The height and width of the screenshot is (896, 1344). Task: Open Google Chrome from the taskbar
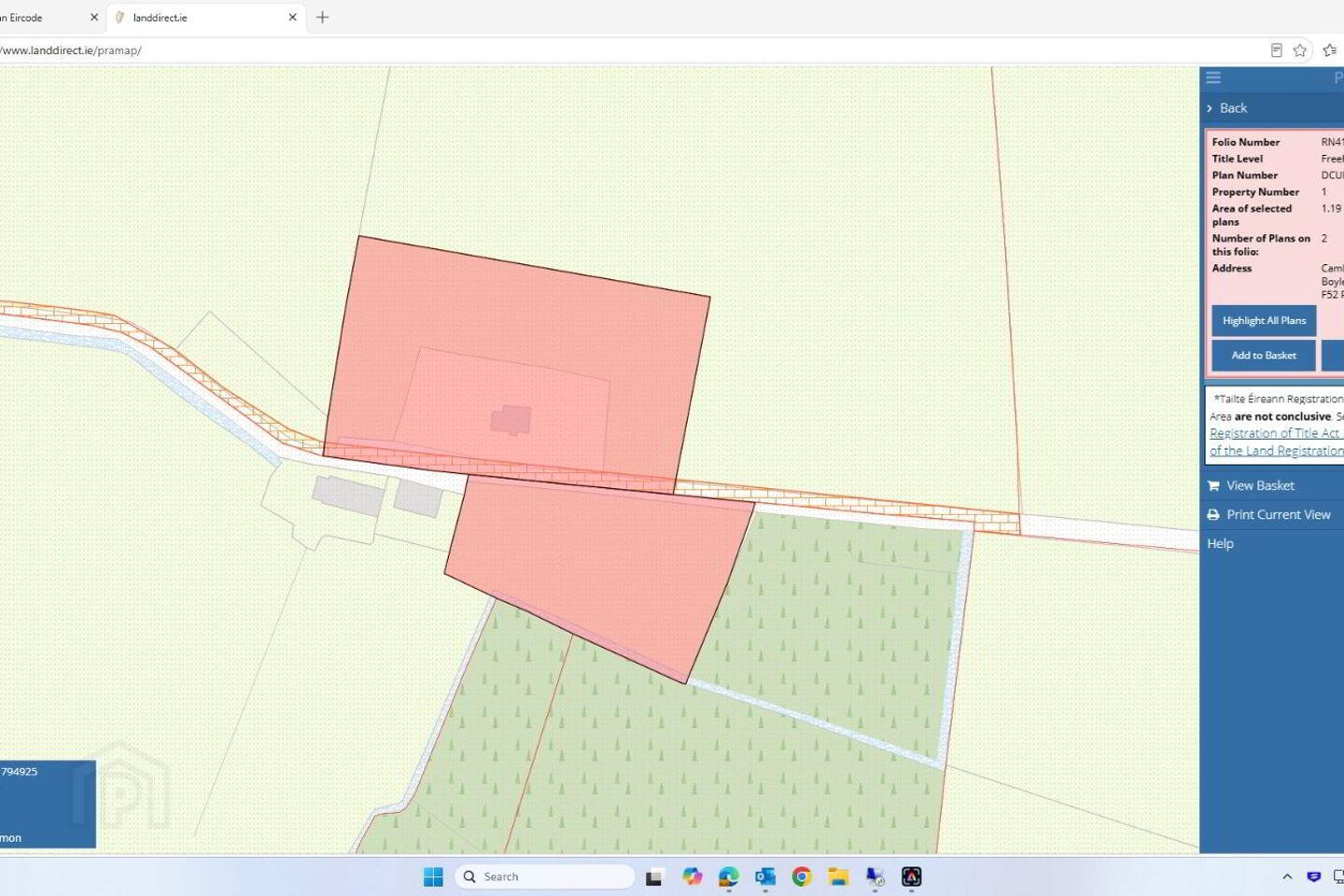click(x=802, y=876)
